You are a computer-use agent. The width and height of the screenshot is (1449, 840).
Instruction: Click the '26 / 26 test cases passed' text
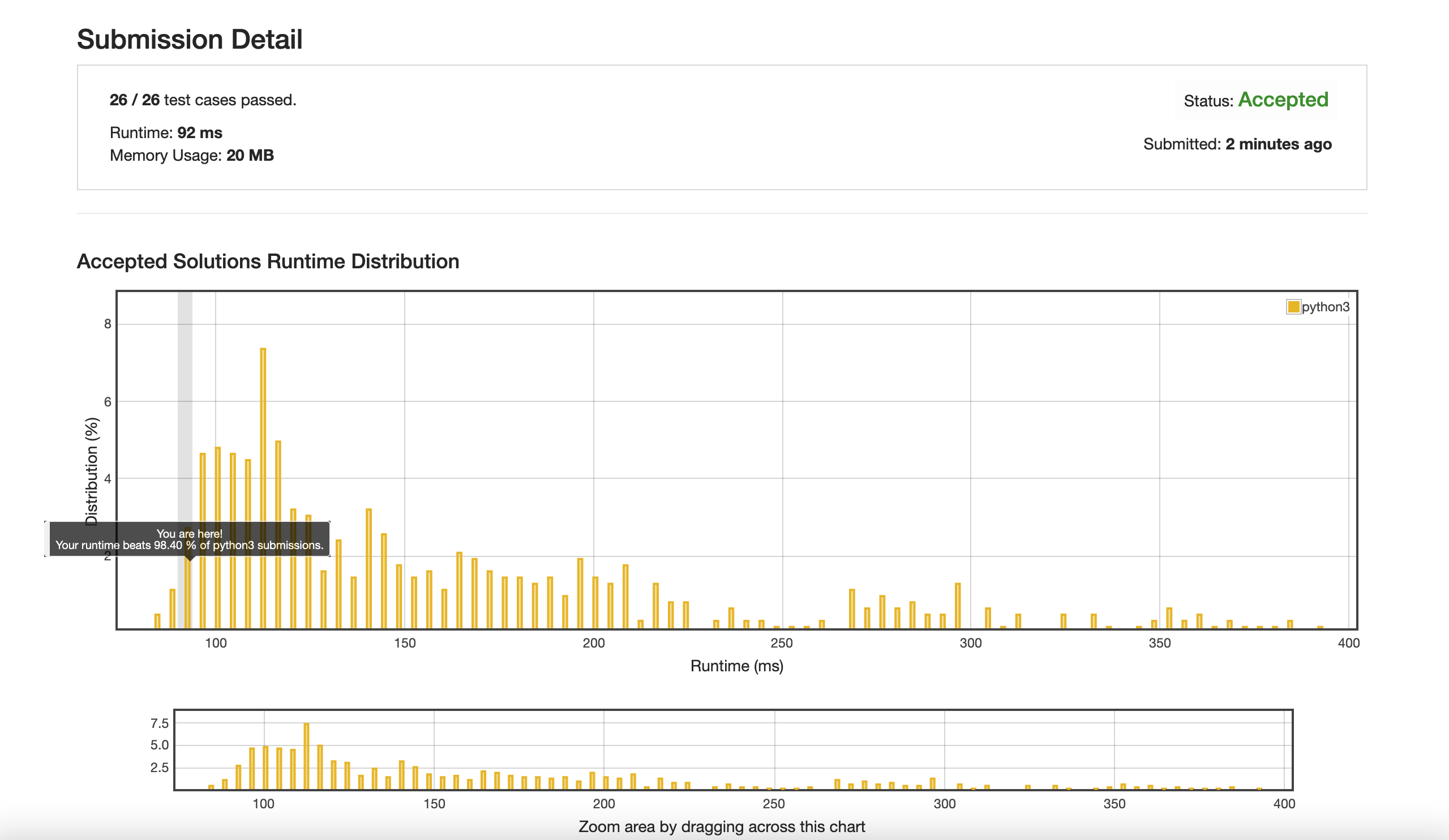203,100
